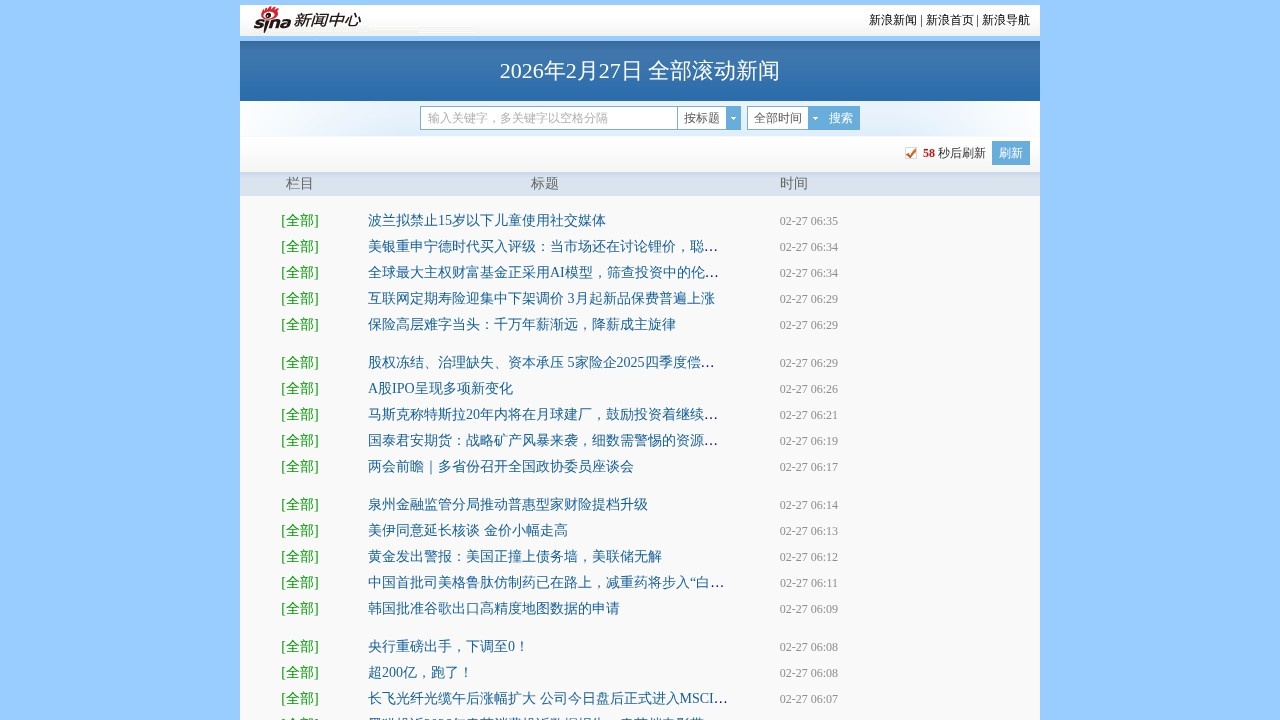
Task: Click the dropdown arrow next to 全部时间
Action: tap(815, 117)
